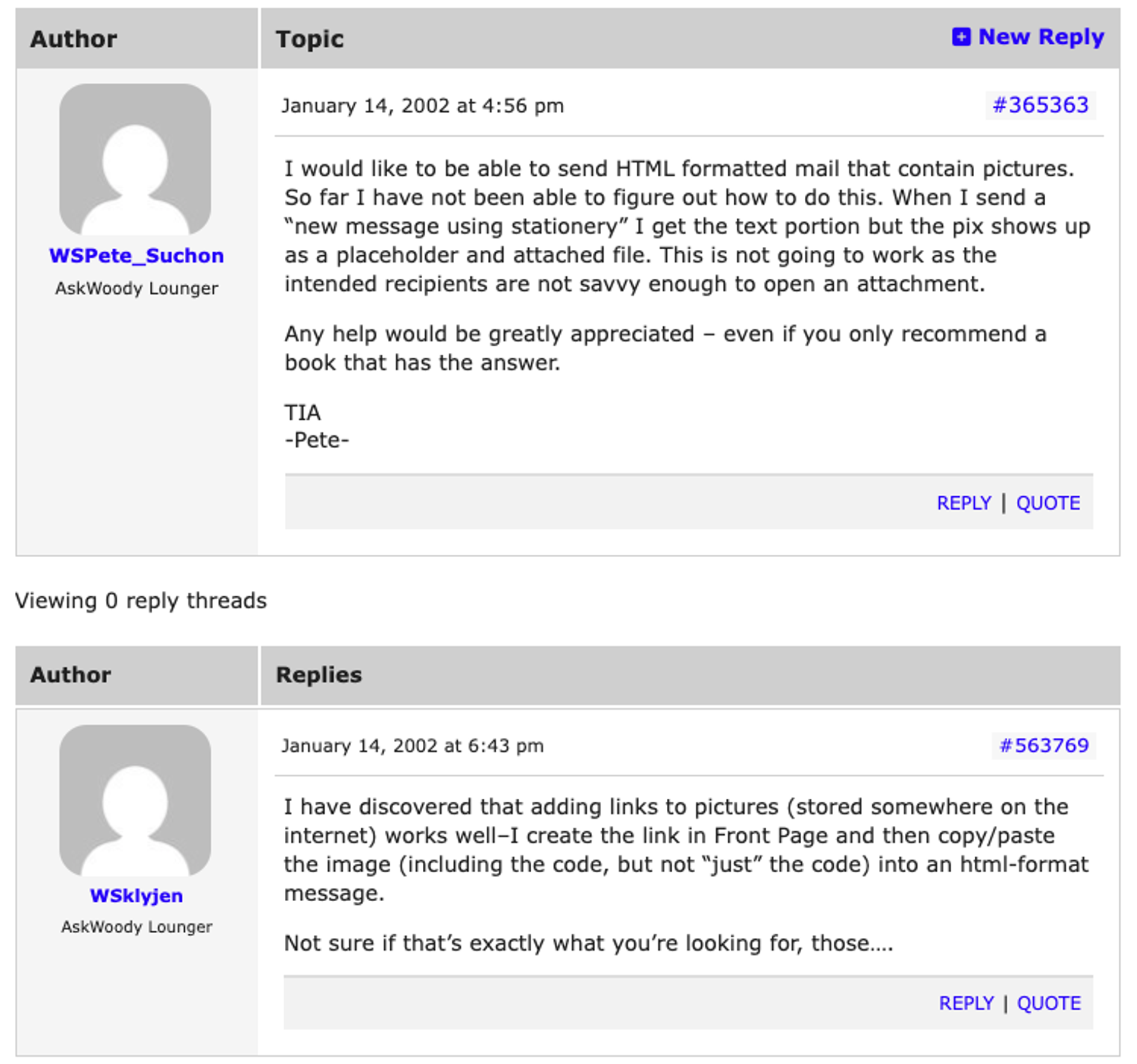Open the WSPete_Suchon username link

(x=136, y=256)
